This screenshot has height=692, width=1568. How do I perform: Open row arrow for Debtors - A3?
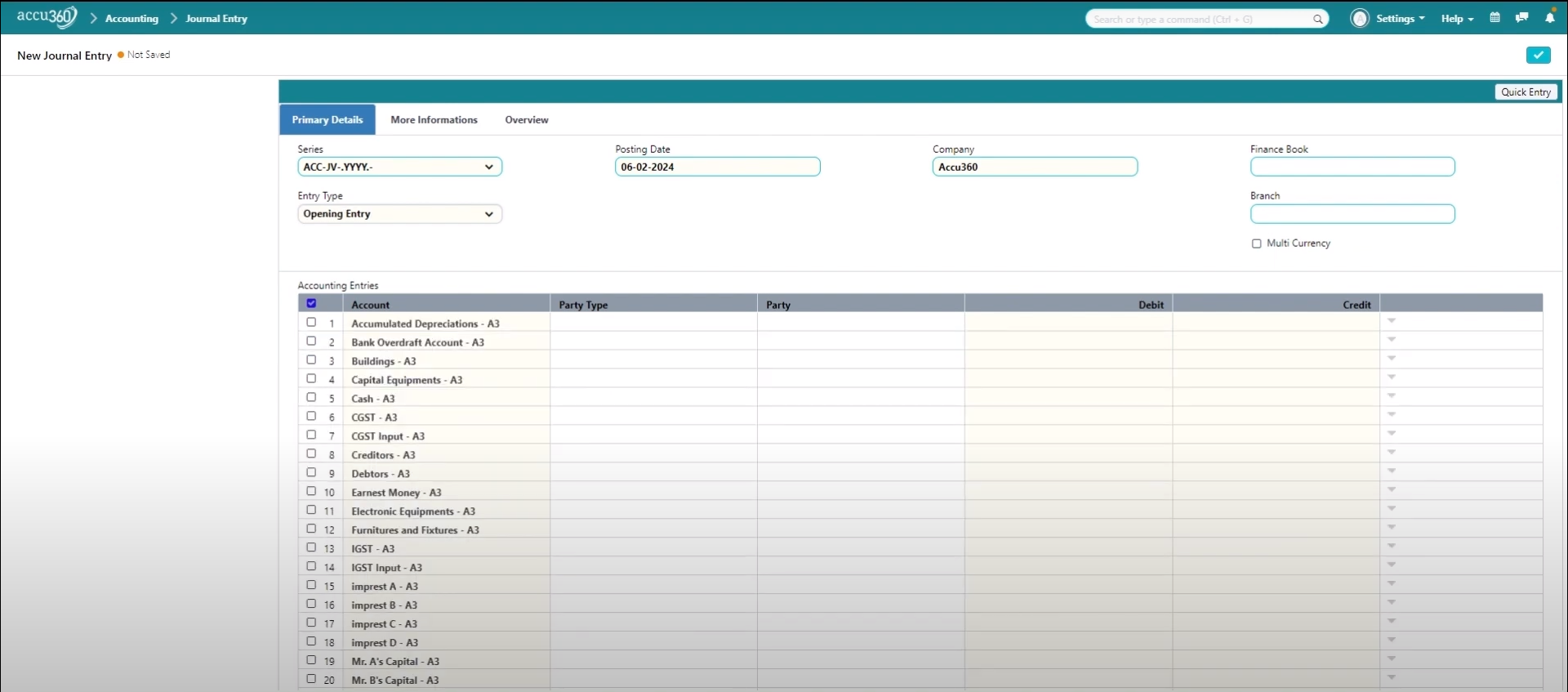[x=1392, y=471]
